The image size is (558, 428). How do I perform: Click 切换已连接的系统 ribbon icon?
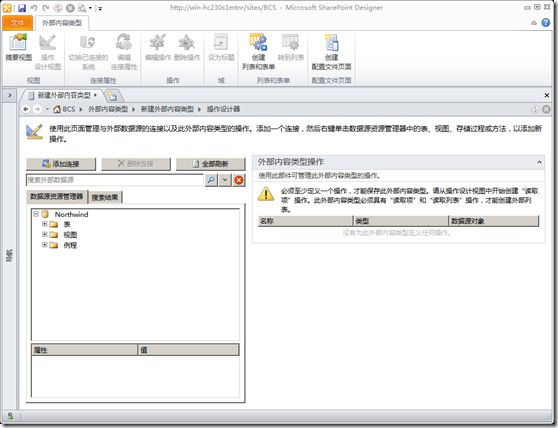88,52
